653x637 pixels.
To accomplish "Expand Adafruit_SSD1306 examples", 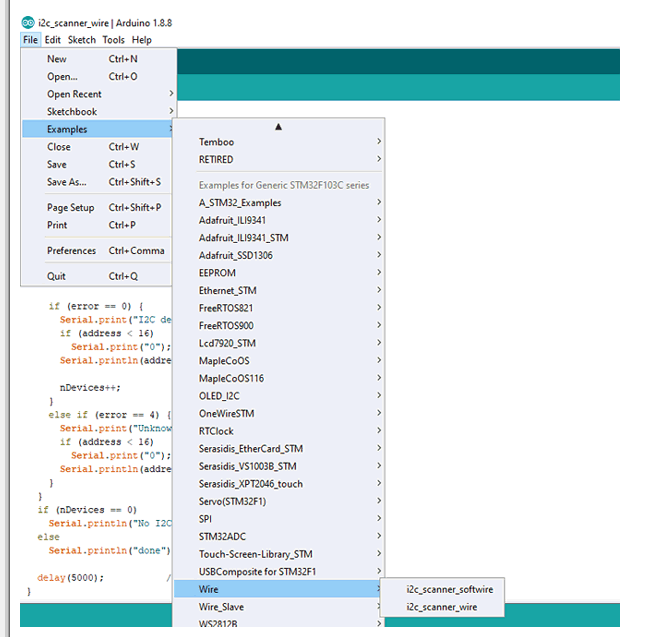I will tap(278, 255).
